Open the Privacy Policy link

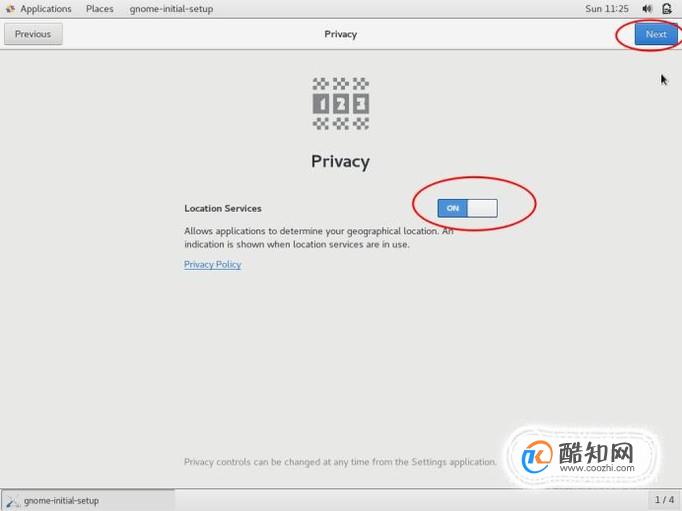coord(212,264)
